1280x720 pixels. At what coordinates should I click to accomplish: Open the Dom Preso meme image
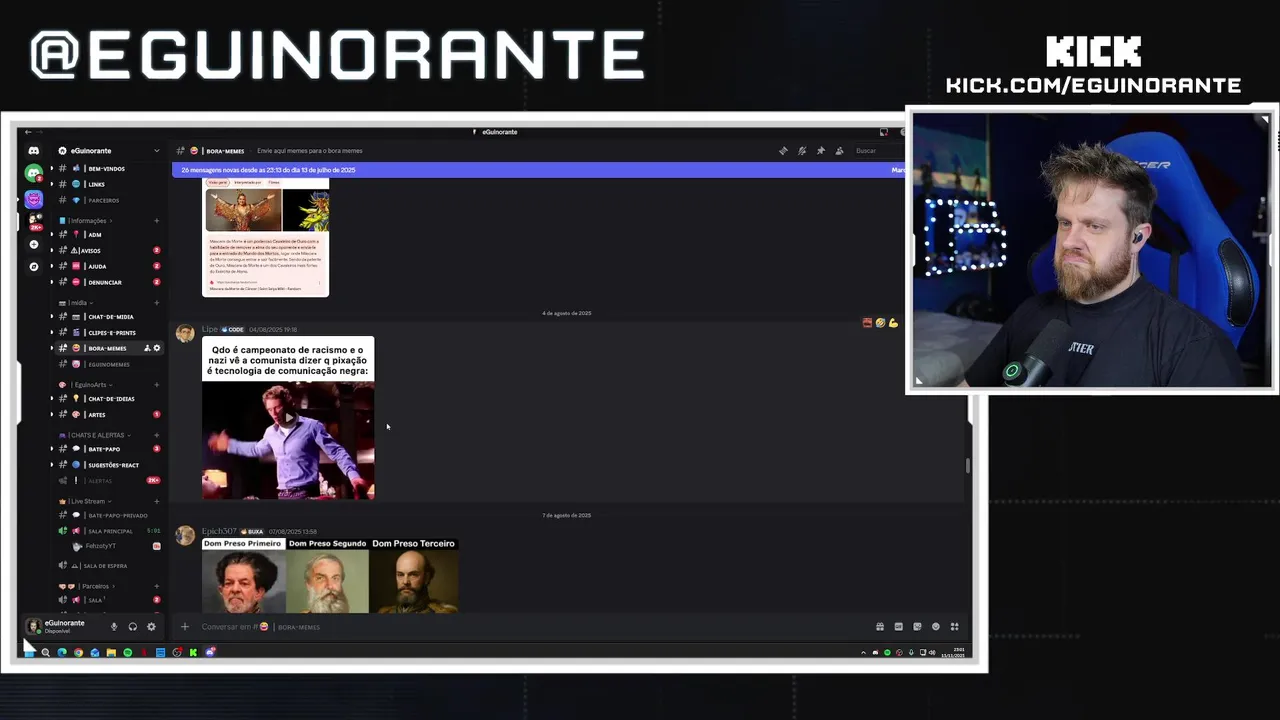coord(330,575)
